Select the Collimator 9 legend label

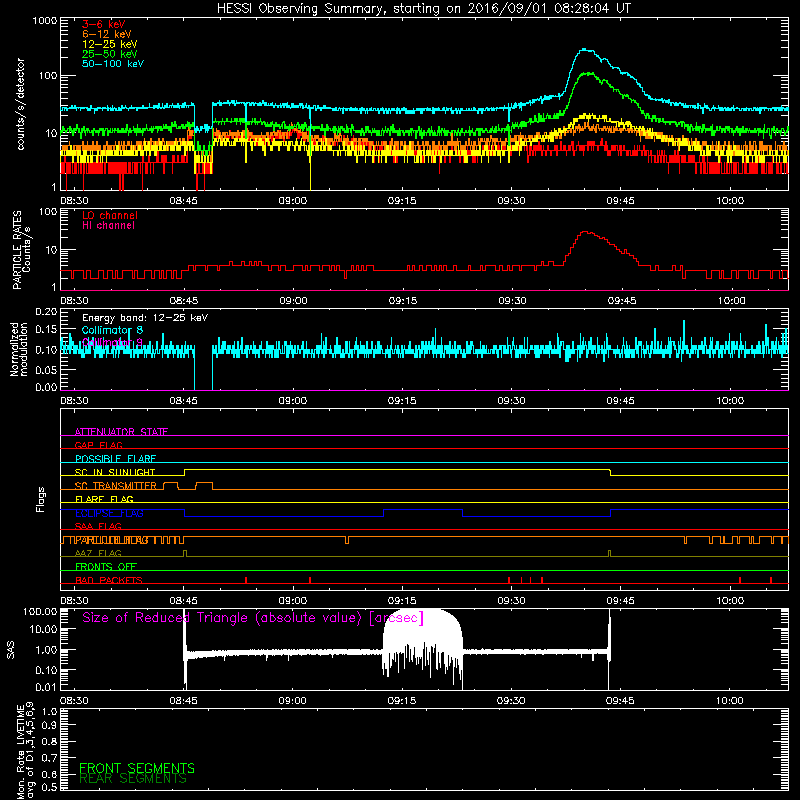point(112,342)
